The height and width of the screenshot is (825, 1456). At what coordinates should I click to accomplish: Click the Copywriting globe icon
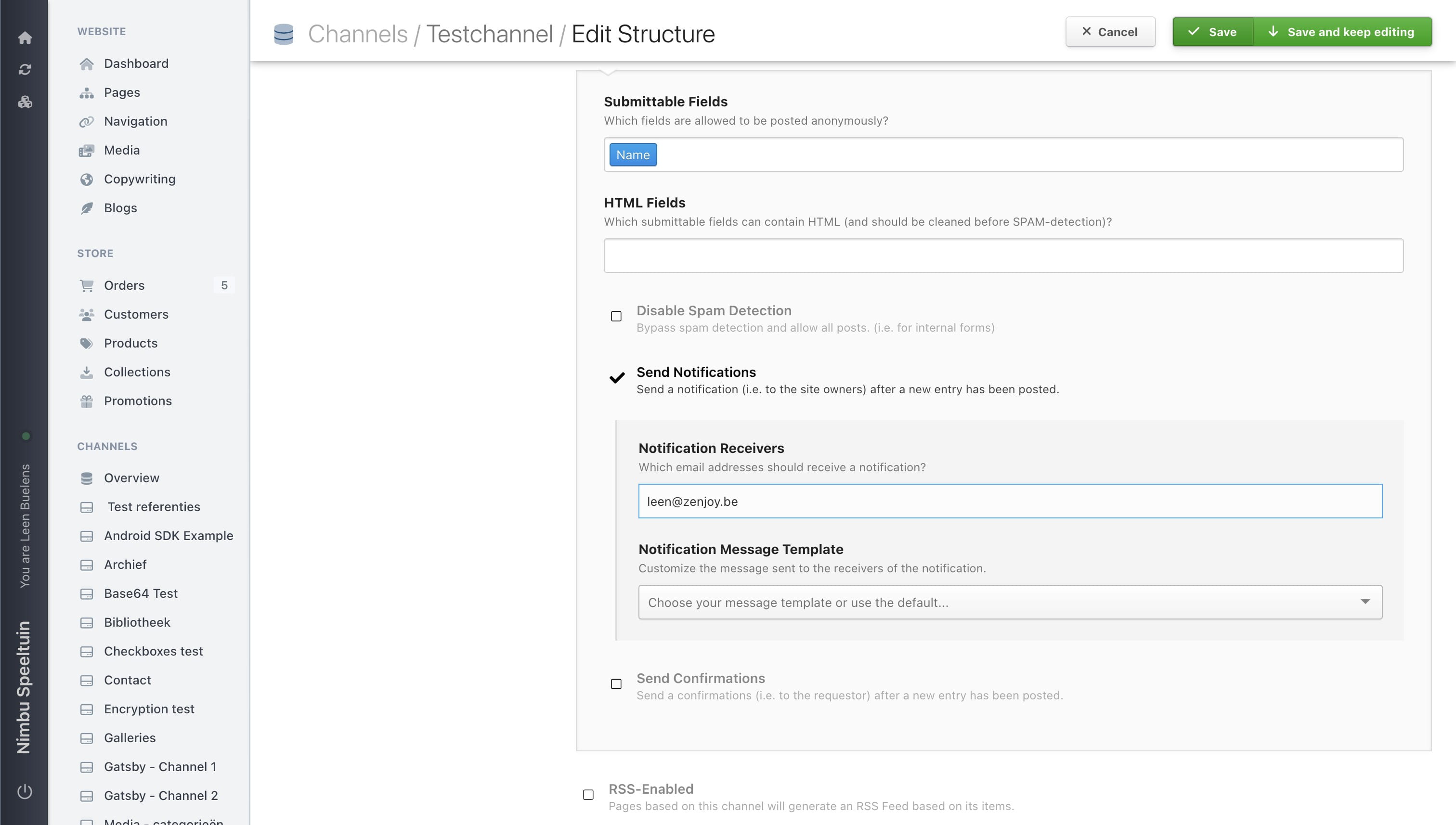tap(87, 179)
